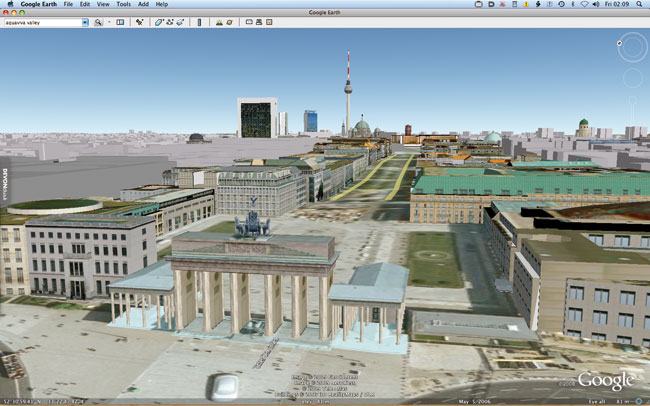Select the add placemark toolbar icon

[139, 21]
